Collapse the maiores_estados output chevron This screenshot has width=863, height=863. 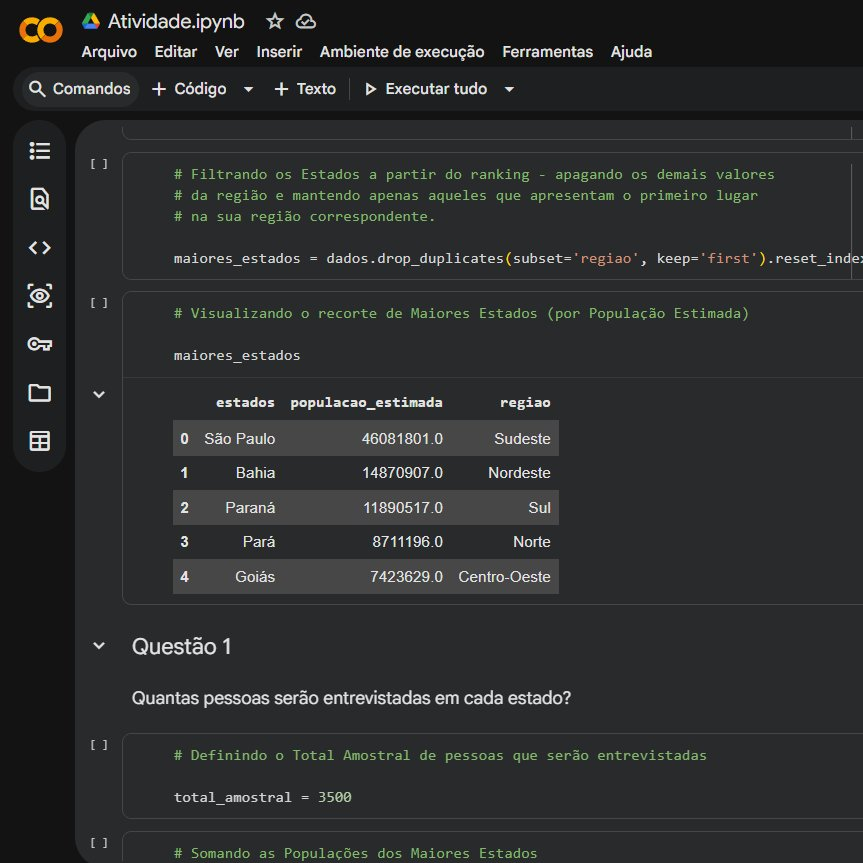[x=99, y=394]
